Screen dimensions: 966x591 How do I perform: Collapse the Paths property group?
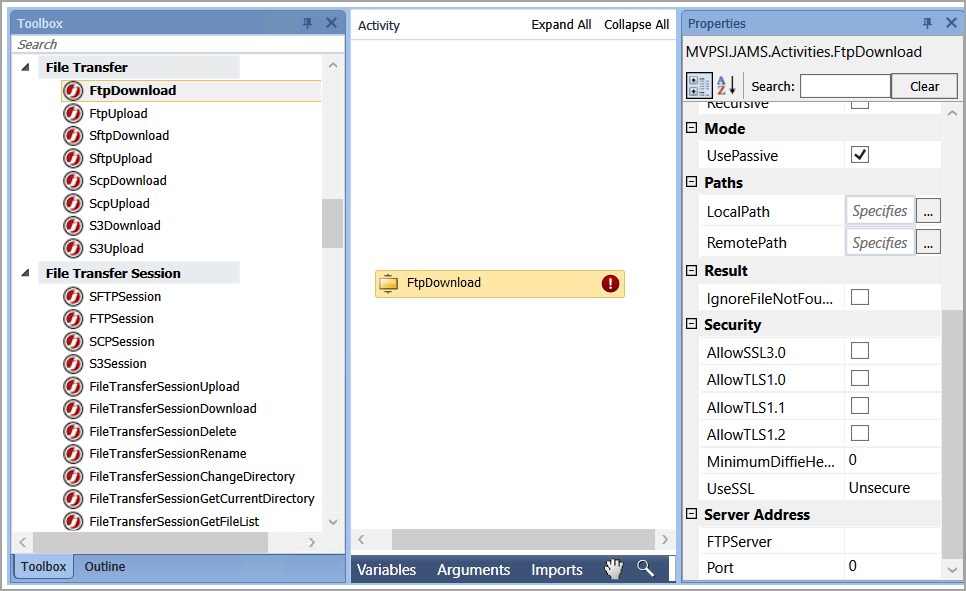691,182
